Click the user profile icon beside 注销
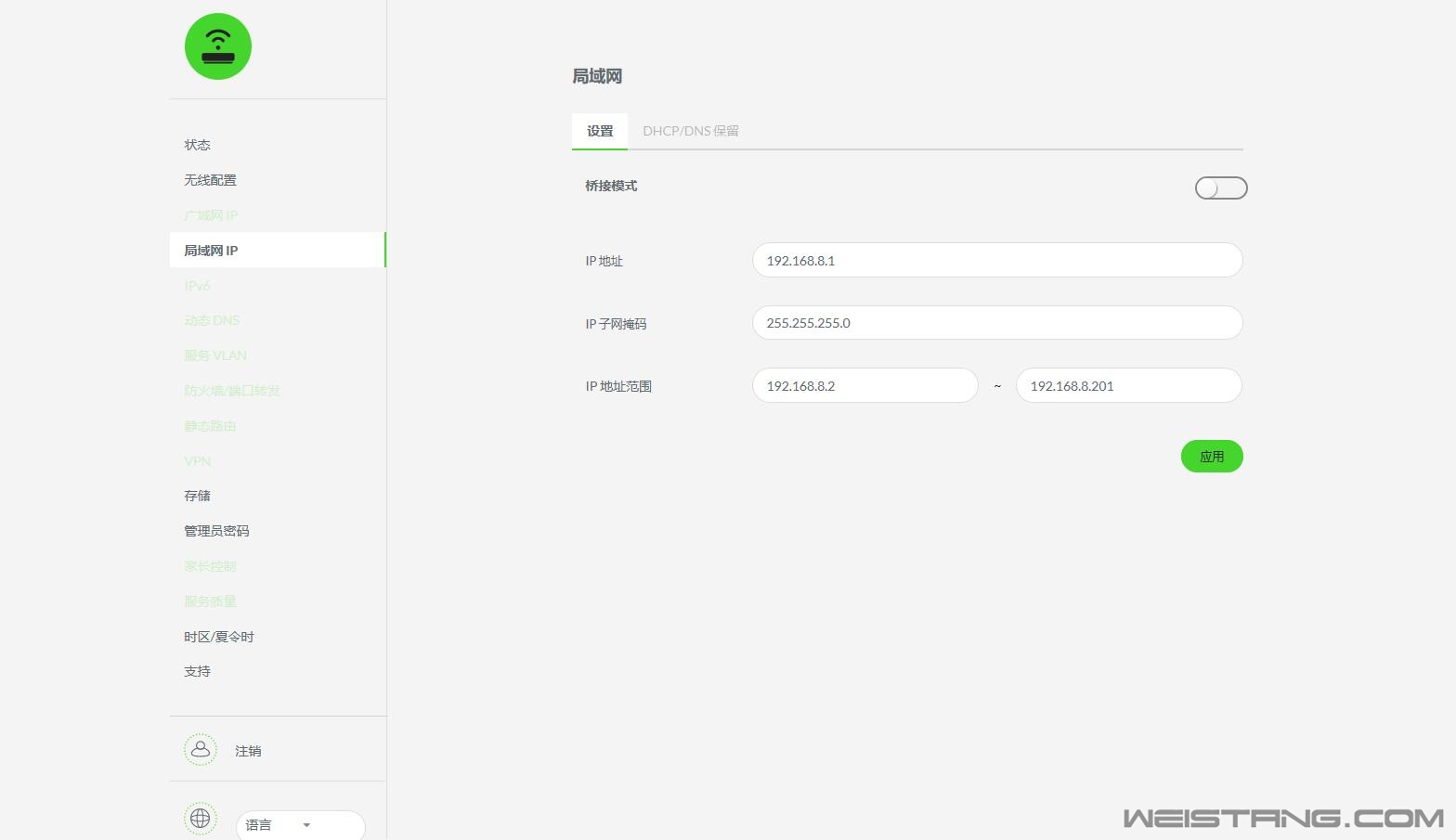Viewport: 1456px width, 840px height. click(x=200, y=750)
